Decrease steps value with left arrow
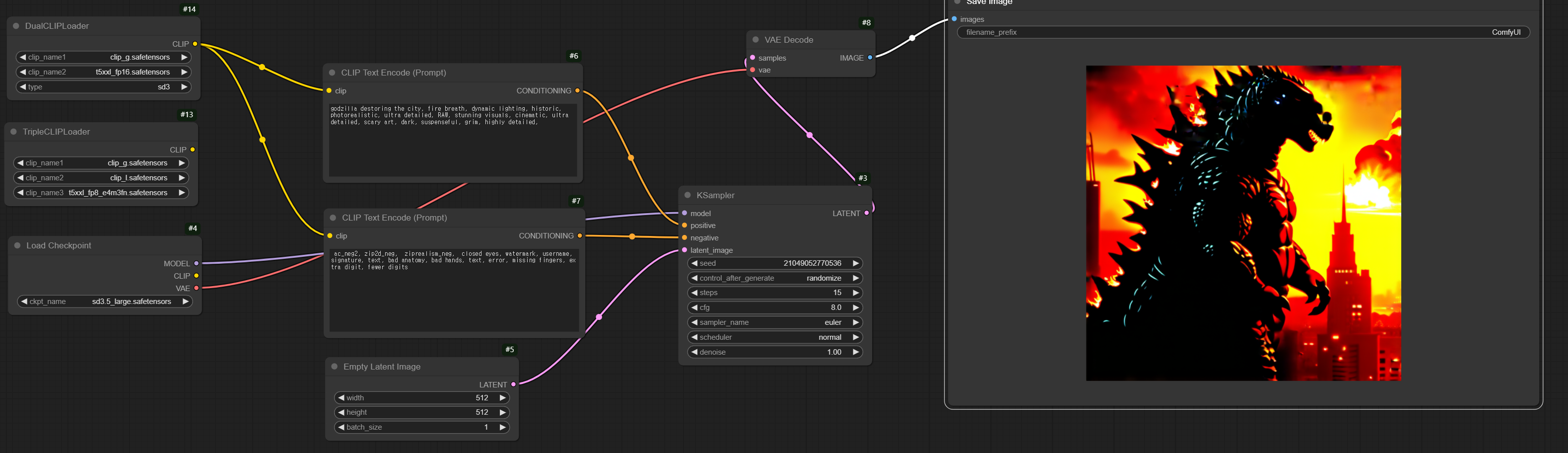1568x453 pixels. pyautogui.click(x=694, y=293)
